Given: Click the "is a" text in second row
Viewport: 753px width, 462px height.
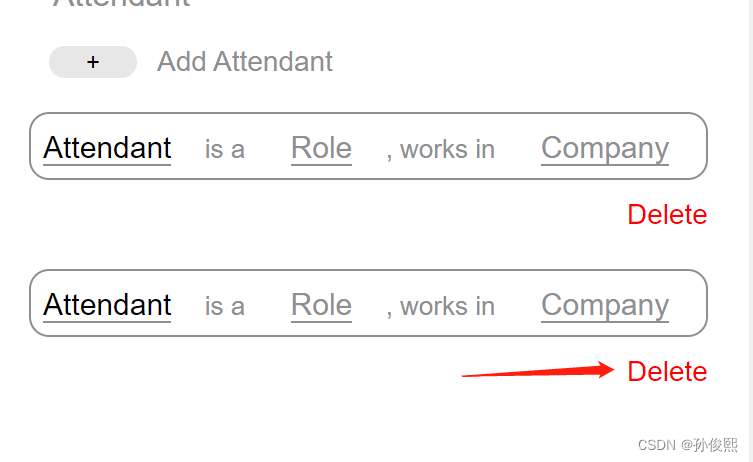Looking at the screenshot, I should (x=225, y=306).
